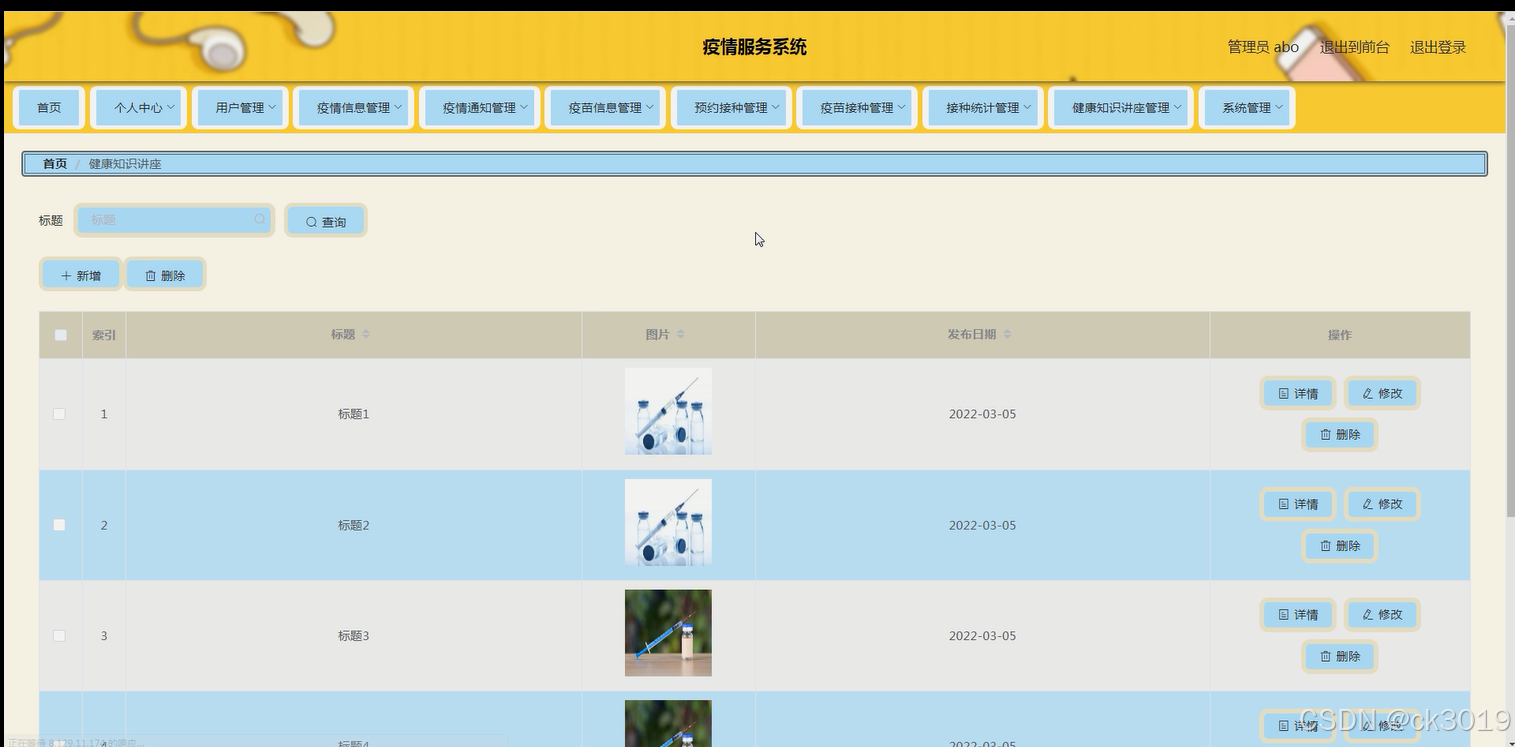Click the 索引 column header
Image resolution: width=1515 pixels, height=747 pixels.
click(104, 335)
